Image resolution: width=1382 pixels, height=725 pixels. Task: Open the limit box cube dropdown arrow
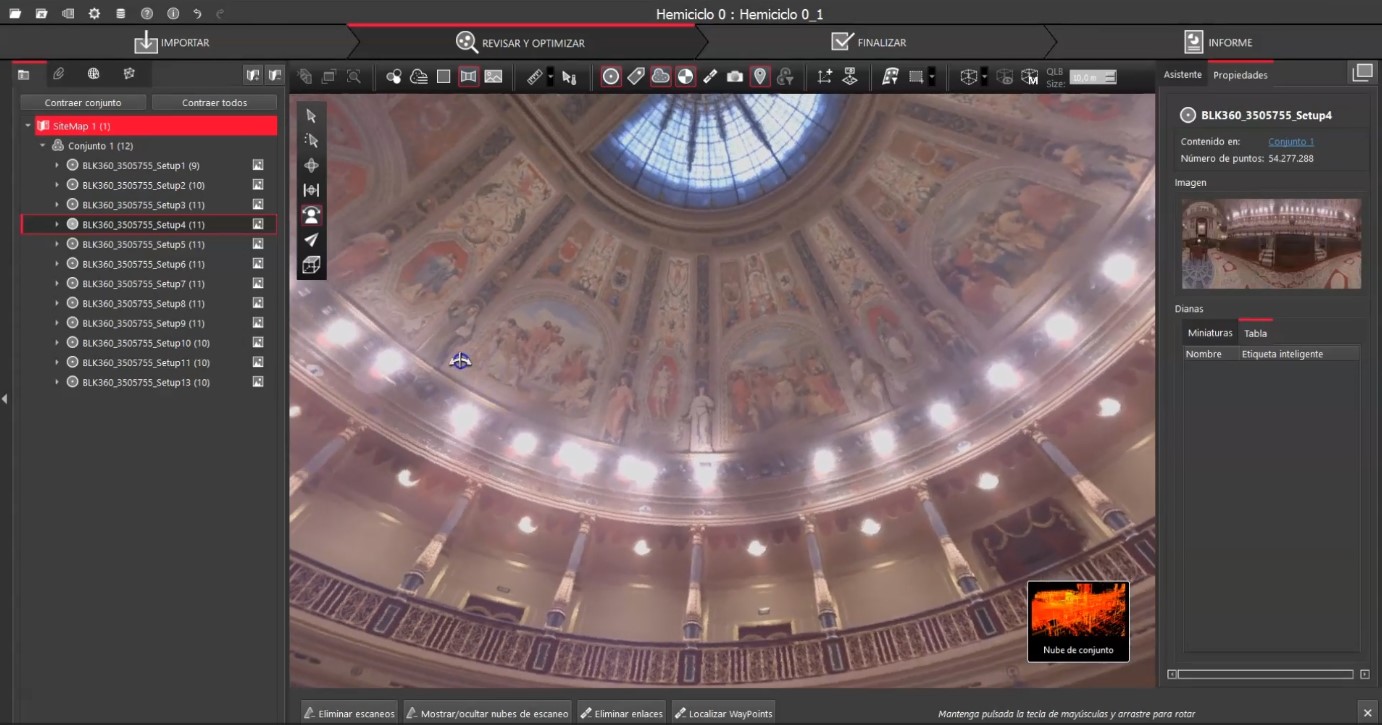(x=984, y=77)
